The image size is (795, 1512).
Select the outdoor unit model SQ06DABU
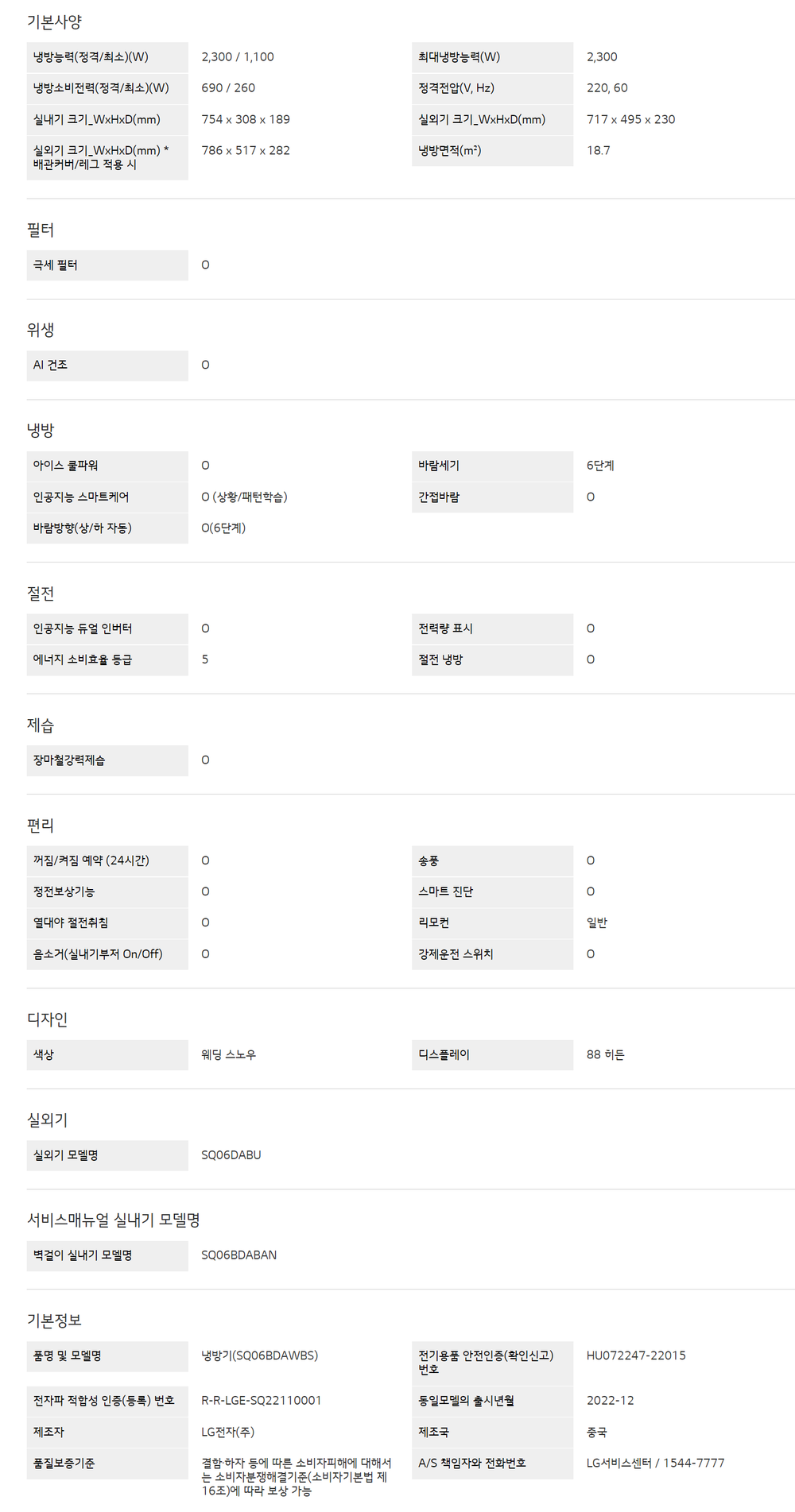tap(231, 1155)
